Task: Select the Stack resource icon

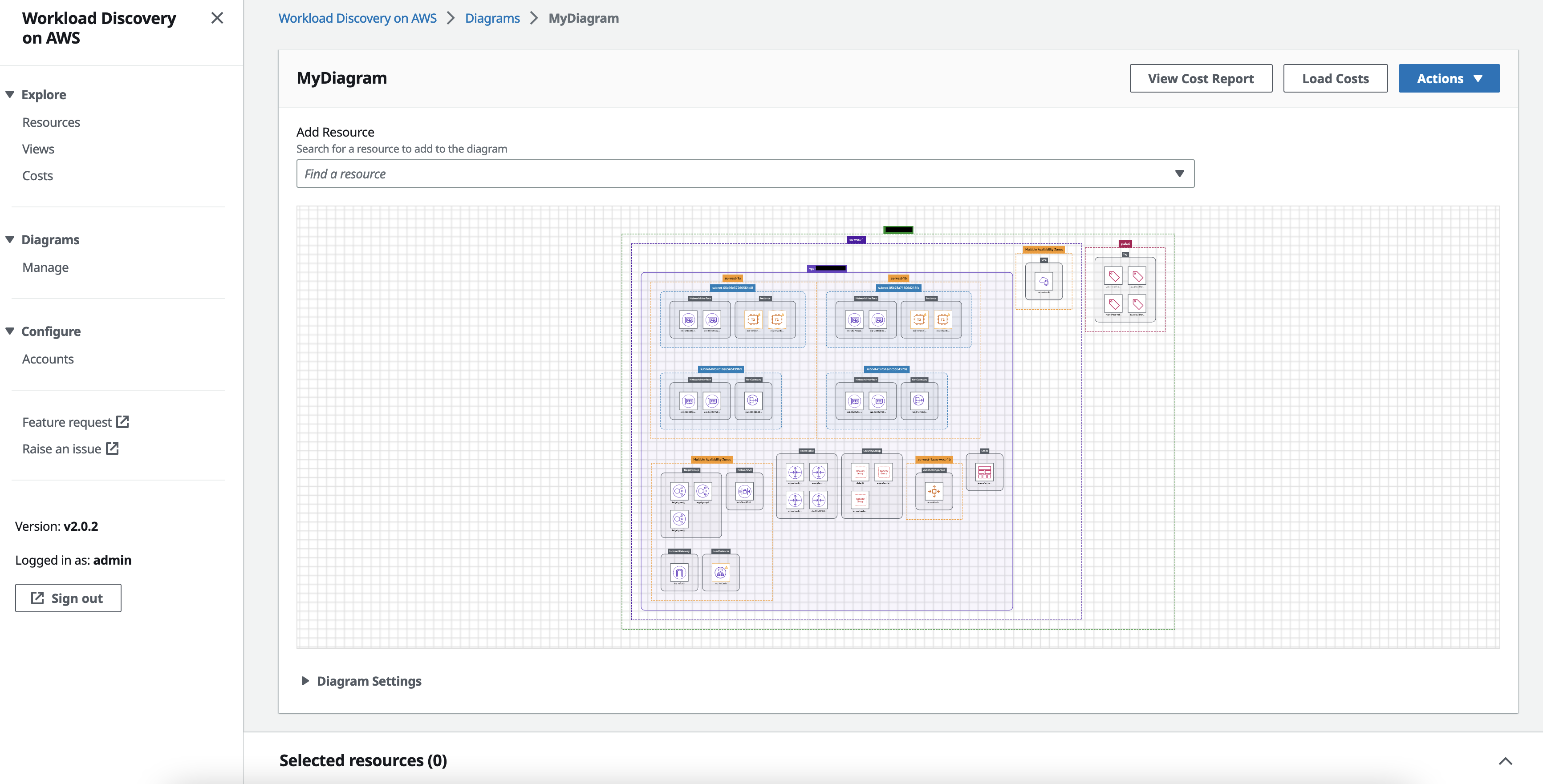Action: [985, 473]
